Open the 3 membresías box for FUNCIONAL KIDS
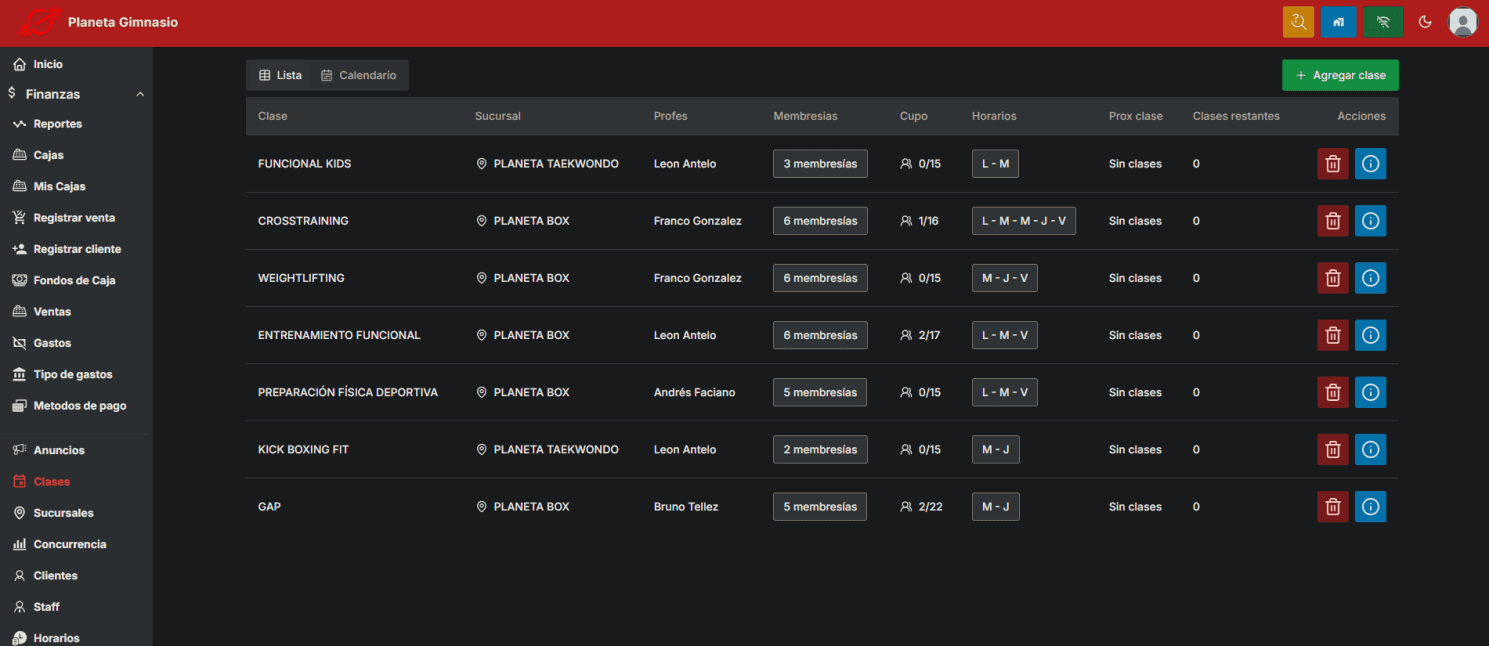This screenshot has width=1489, height=646. coord(820,164)
